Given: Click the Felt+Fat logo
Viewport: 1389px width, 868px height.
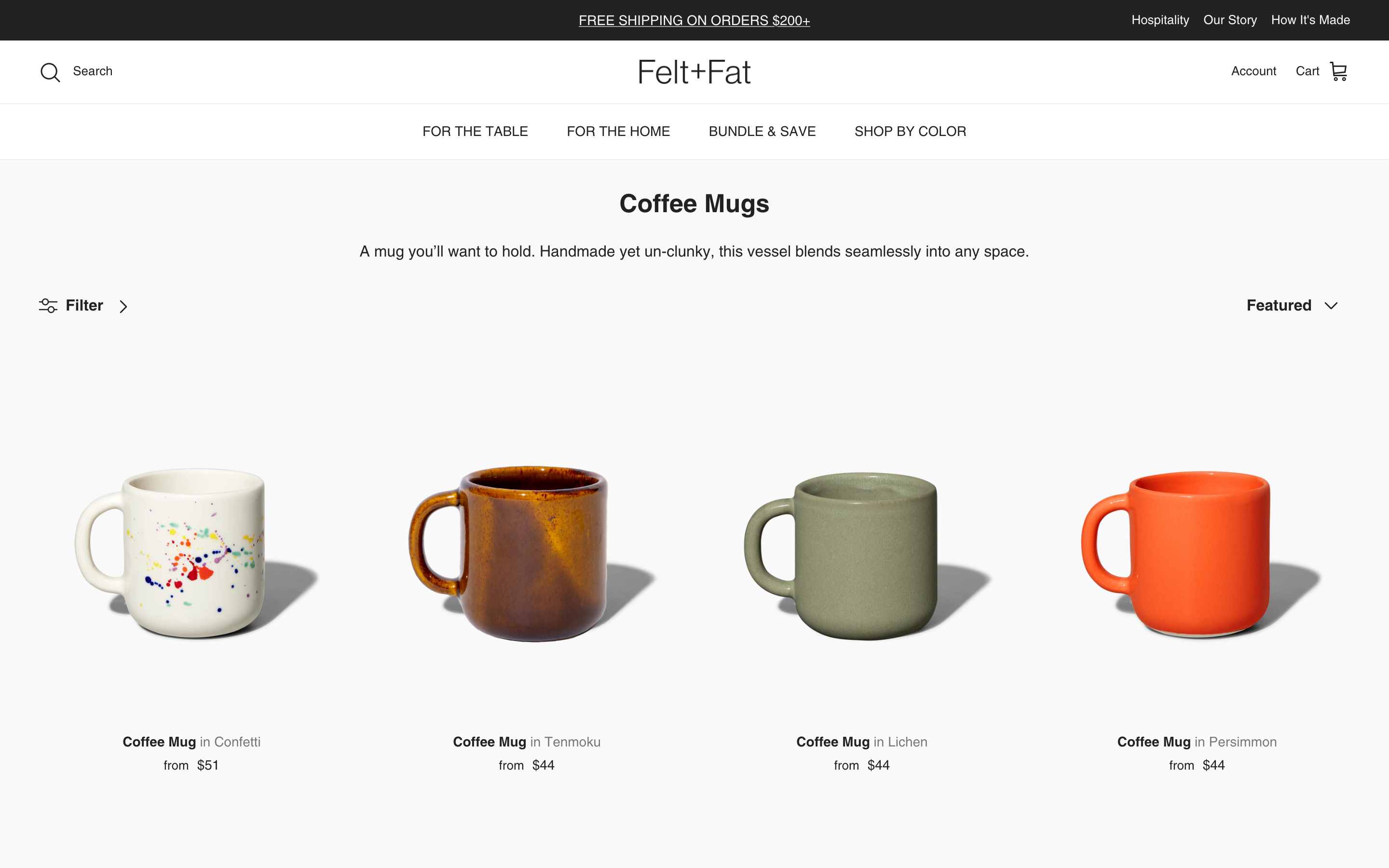Looking at the screenshot, I should 694,71.
